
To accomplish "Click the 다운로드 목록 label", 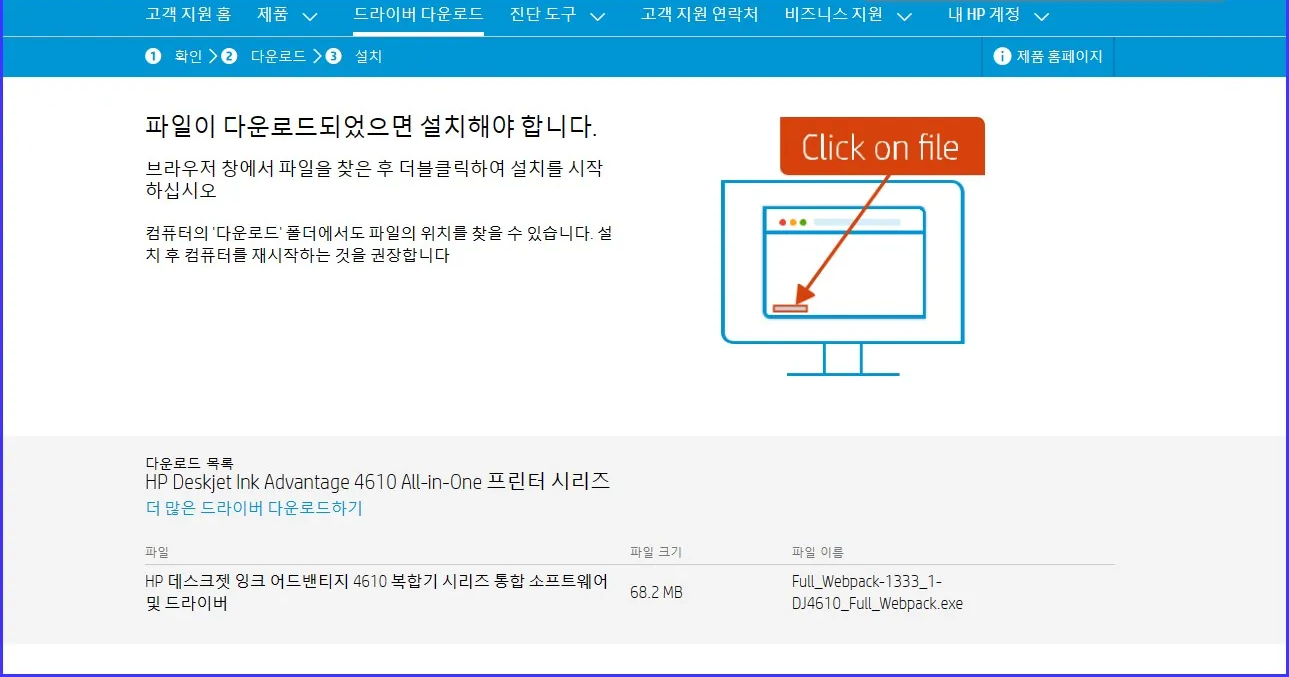I will [x=189, y=463].
